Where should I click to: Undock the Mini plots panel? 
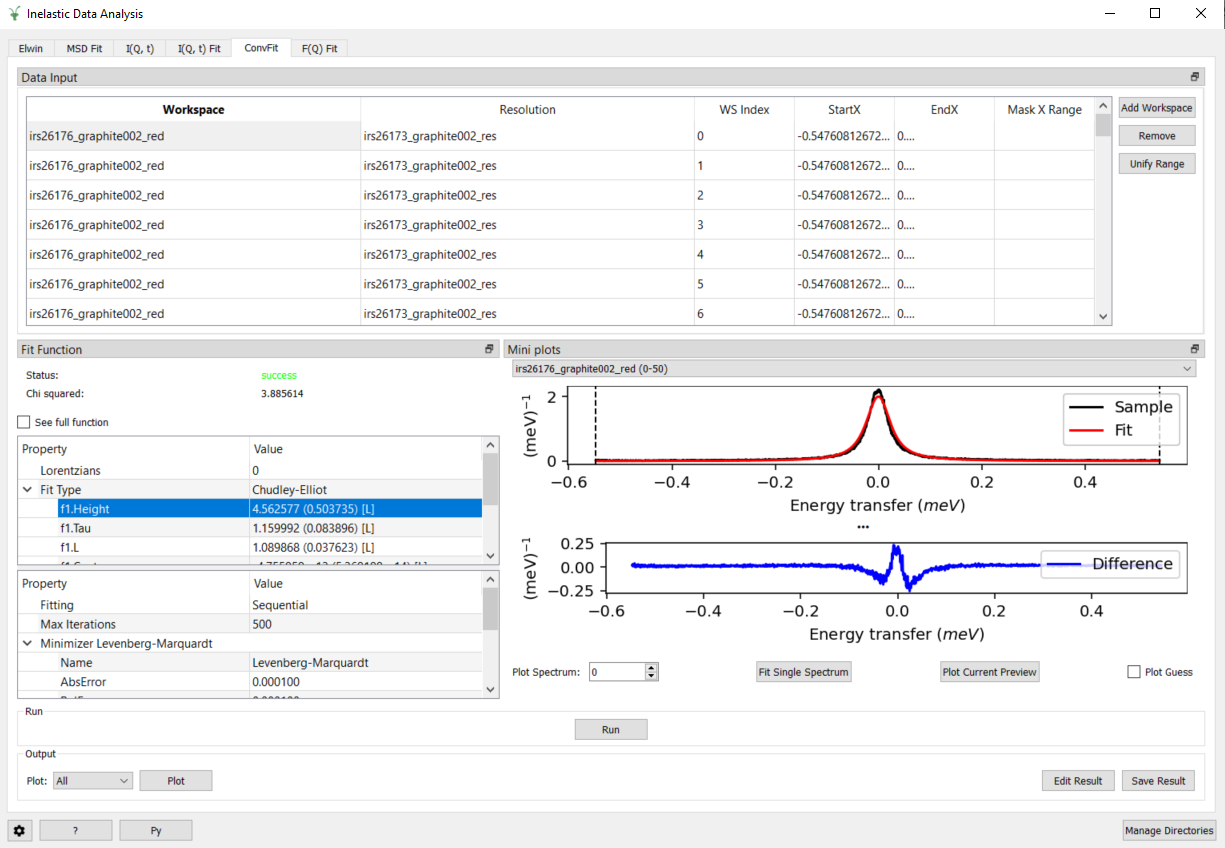point(1194,349)
